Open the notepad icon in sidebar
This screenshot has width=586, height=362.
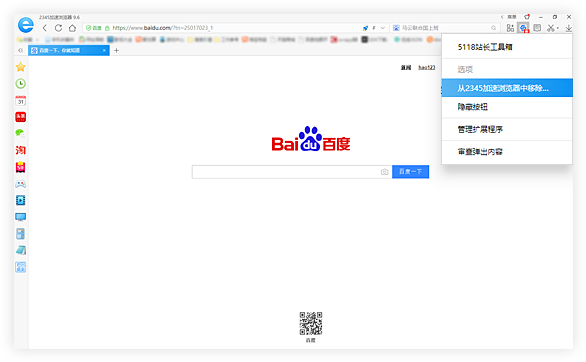coord(21,250)
